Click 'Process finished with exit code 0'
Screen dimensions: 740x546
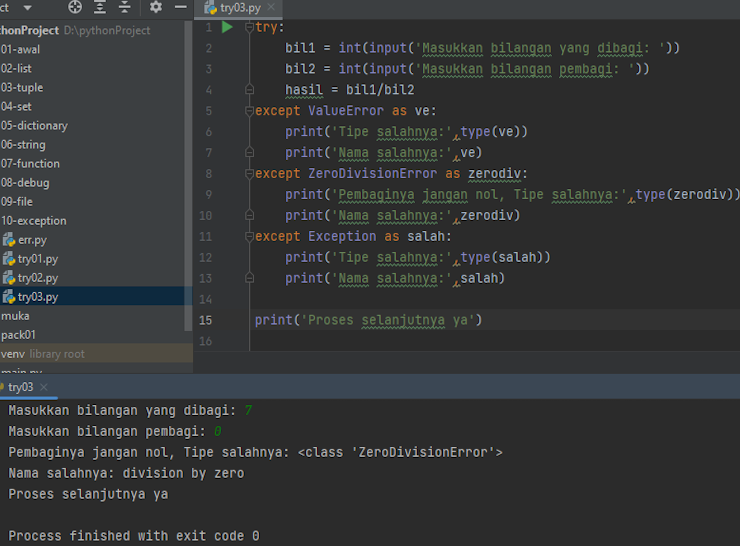(x=134, y=536)
